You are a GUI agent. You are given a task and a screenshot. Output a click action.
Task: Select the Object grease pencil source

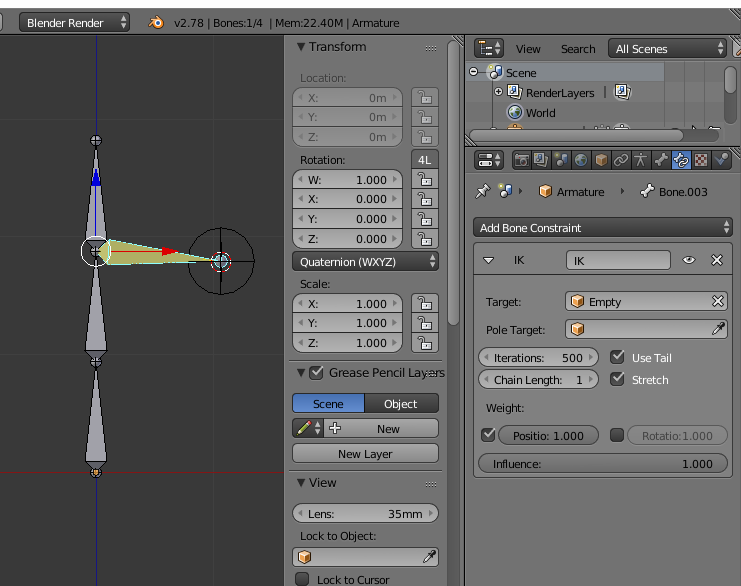click(x=401, y=404)
